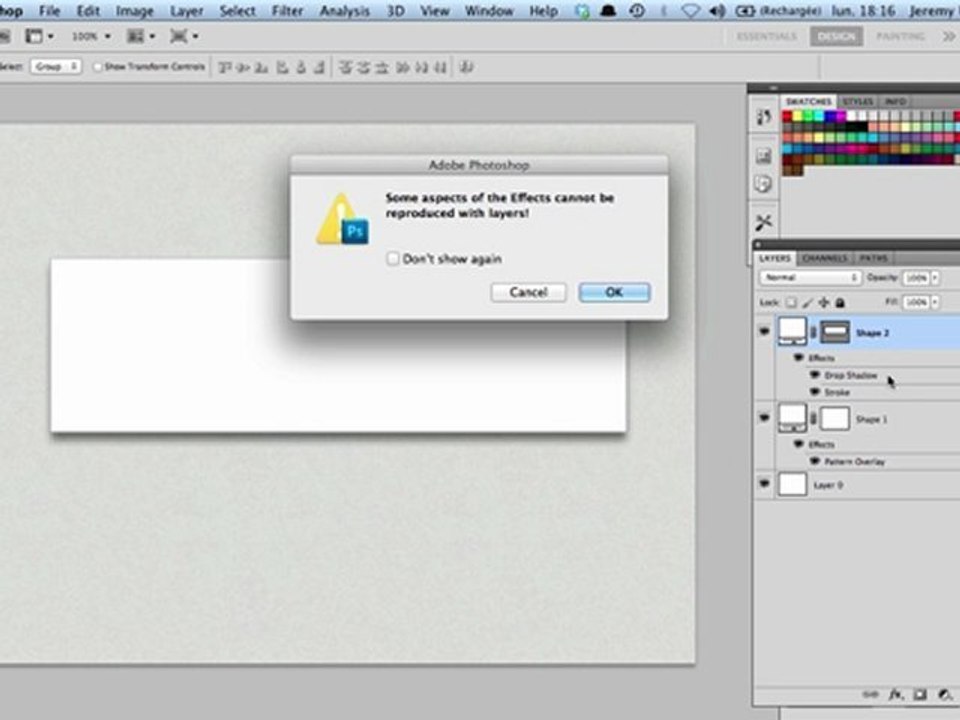This screenshot has width=960, height=720.
Task: Click the Distribute right edges icon
Action: click(x=440, y=67)
